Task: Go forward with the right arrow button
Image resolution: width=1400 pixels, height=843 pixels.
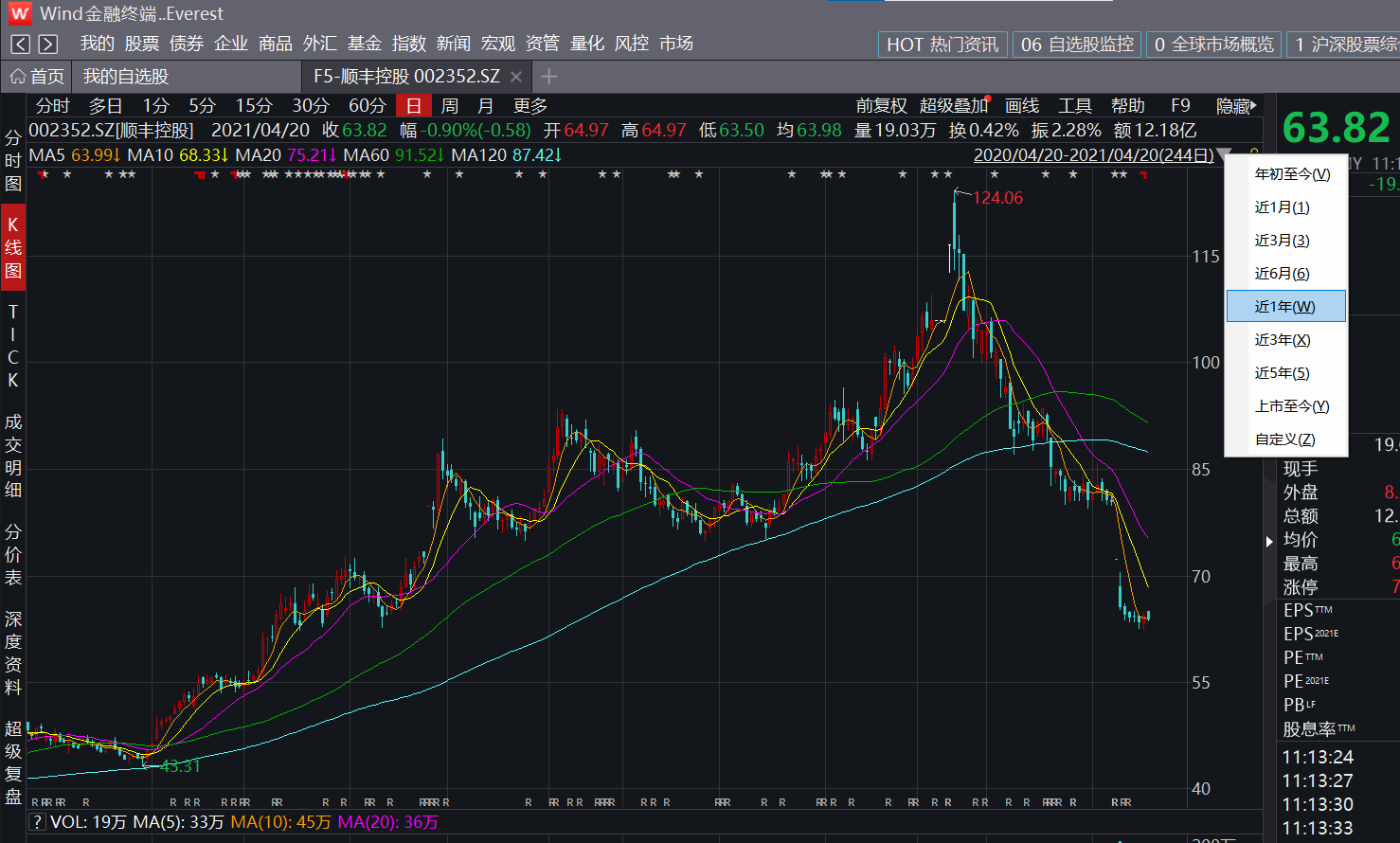Action: click(48, 44)
